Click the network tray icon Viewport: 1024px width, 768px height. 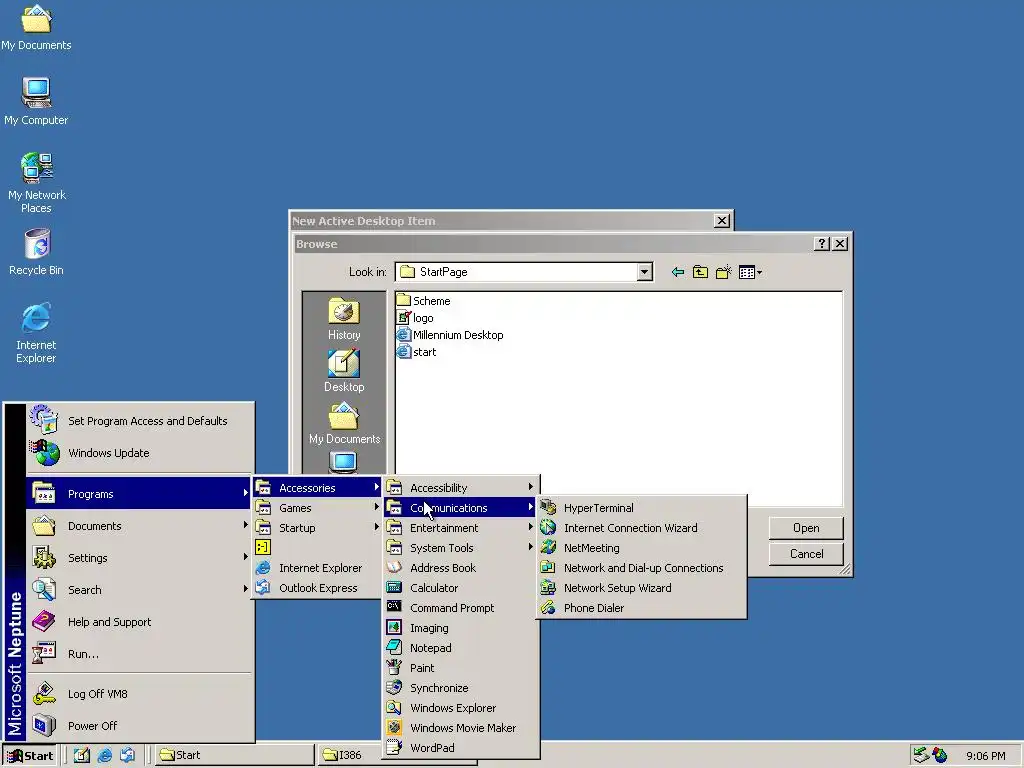tap(921, 755)
